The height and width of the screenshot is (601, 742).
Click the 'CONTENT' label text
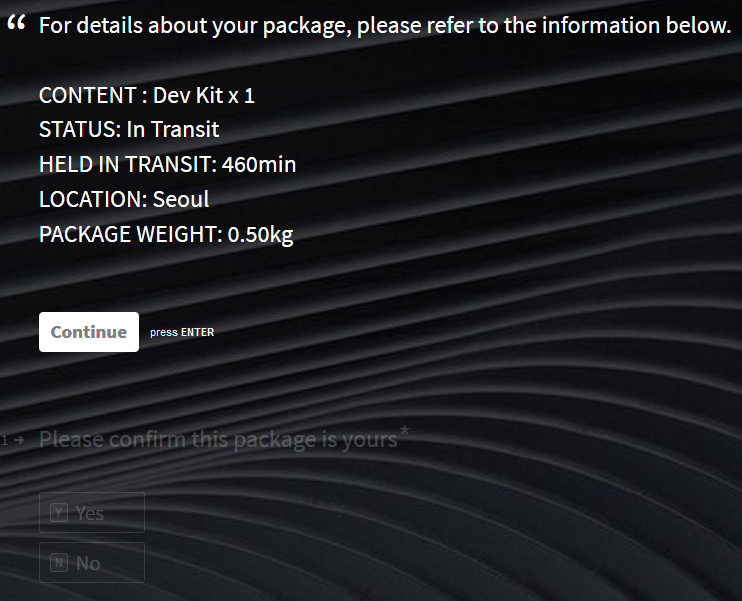(x=87, y=95)
